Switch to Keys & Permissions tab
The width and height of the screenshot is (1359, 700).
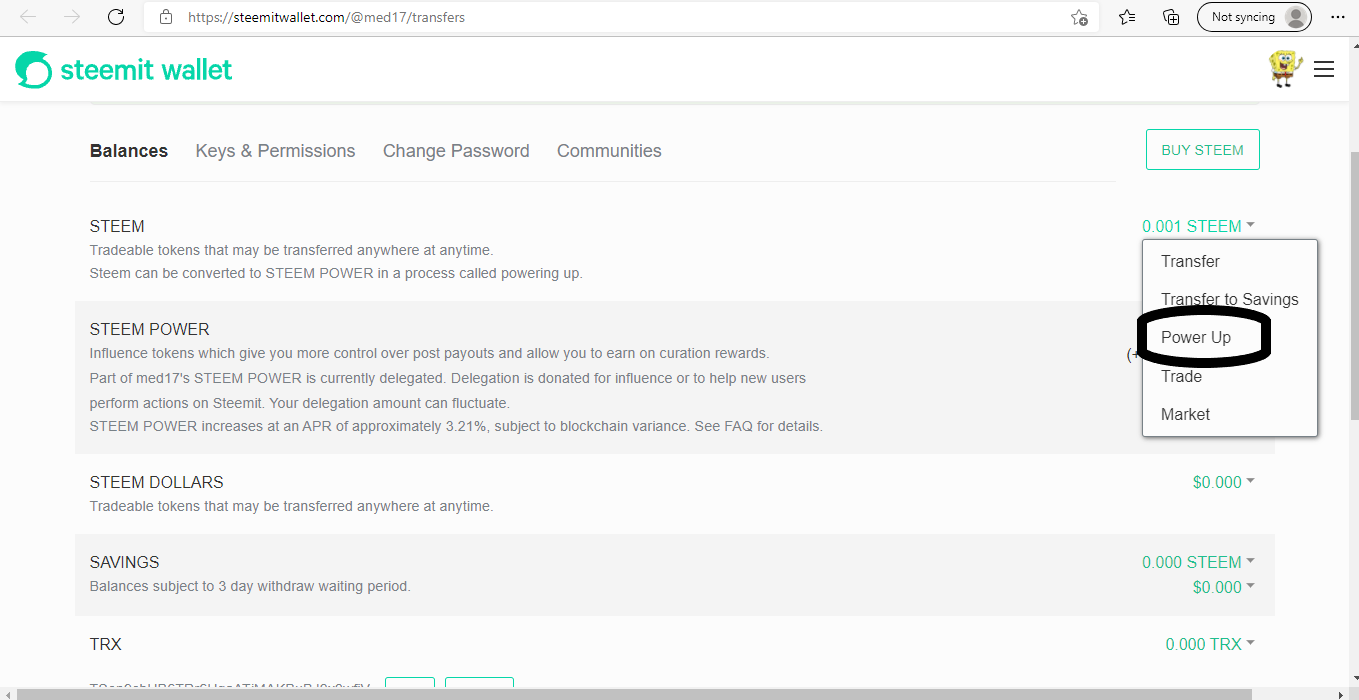pos(275,151)
